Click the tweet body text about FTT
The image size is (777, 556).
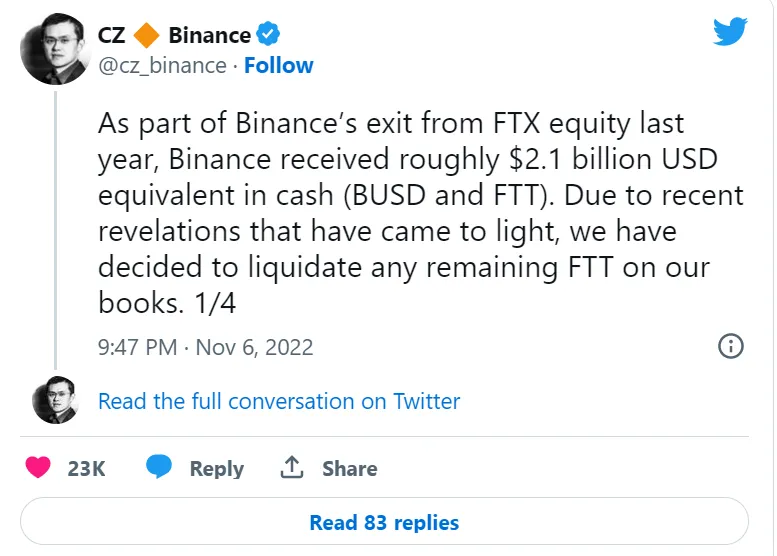pos(420,213)
